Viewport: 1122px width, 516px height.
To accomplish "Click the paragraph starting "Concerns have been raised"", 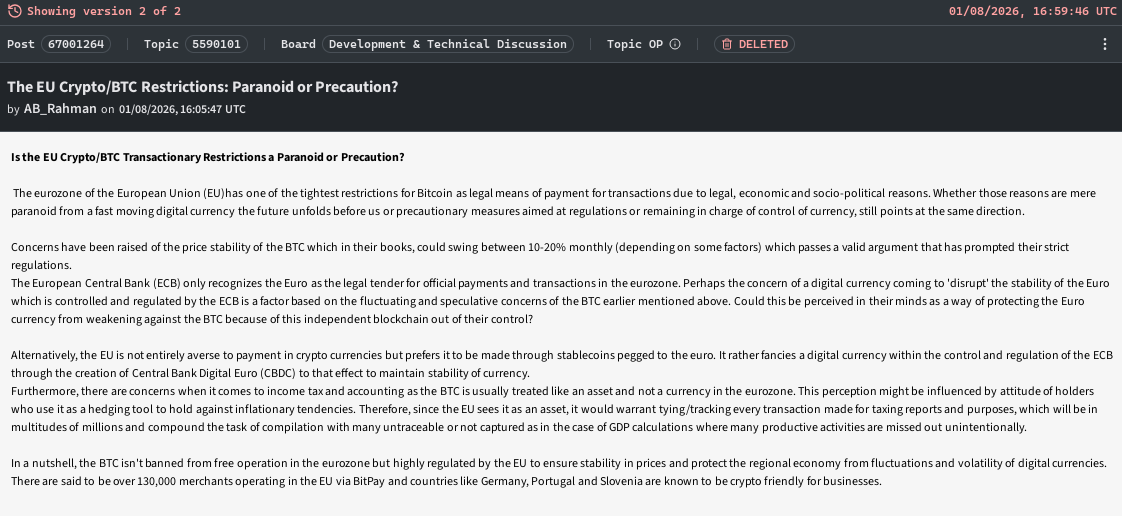I will [x=540, y=256].
